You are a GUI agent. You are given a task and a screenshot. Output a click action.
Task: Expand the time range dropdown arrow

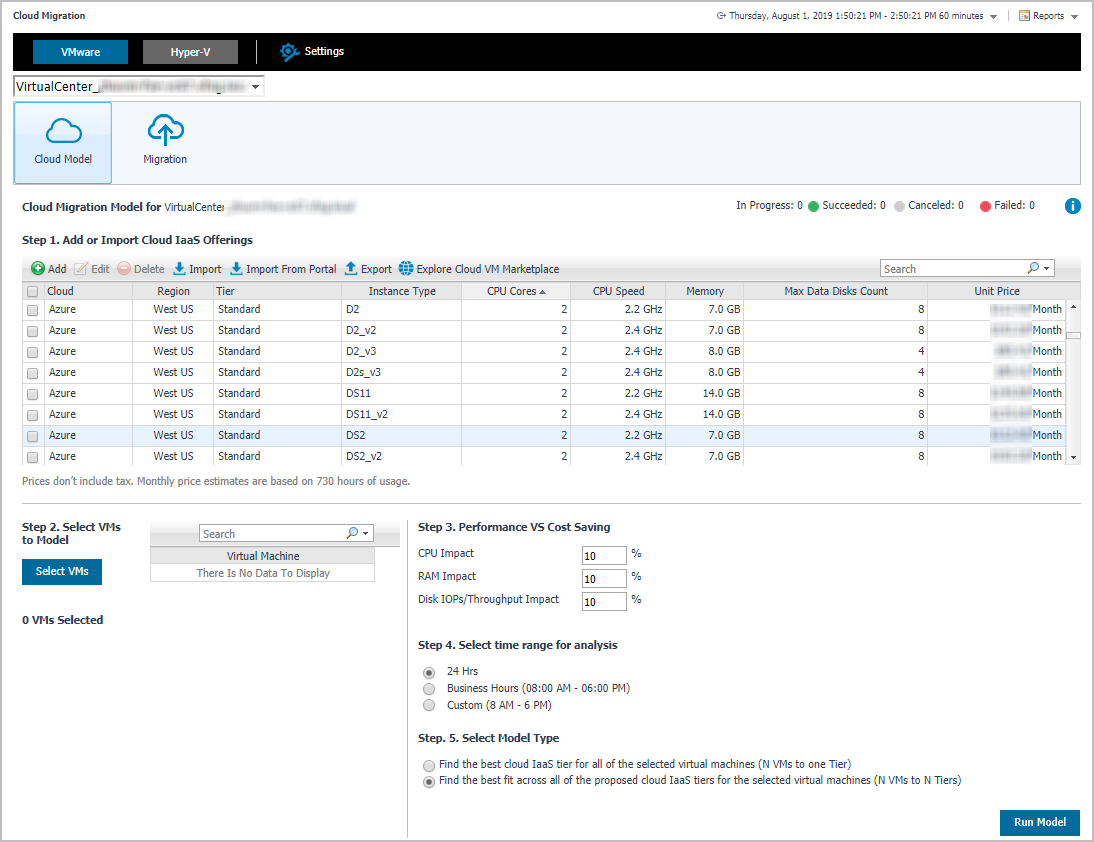[x=994, y=17]
